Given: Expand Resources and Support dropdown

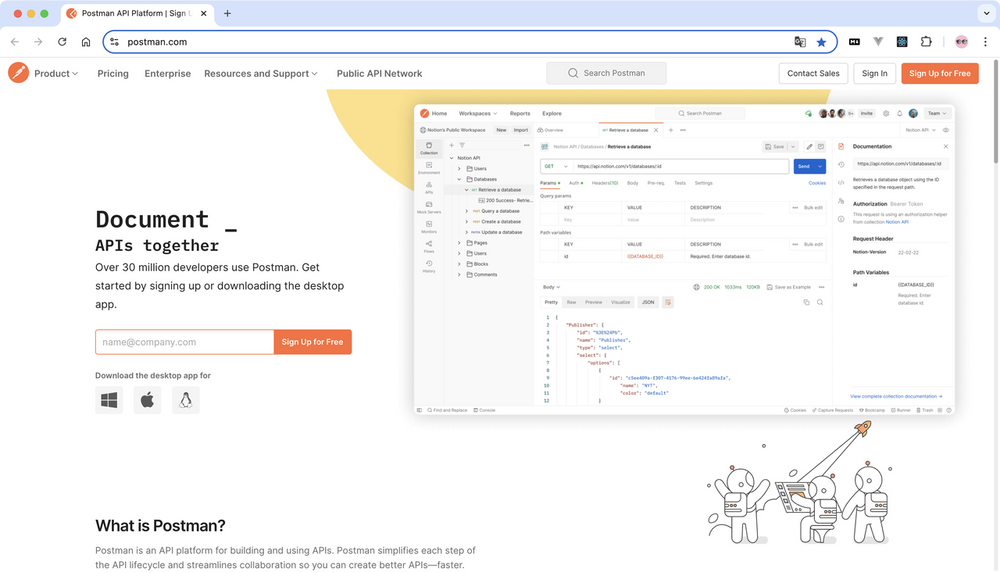Looking at the screenshot, I should pyautogui.click(x=260, y=73).
